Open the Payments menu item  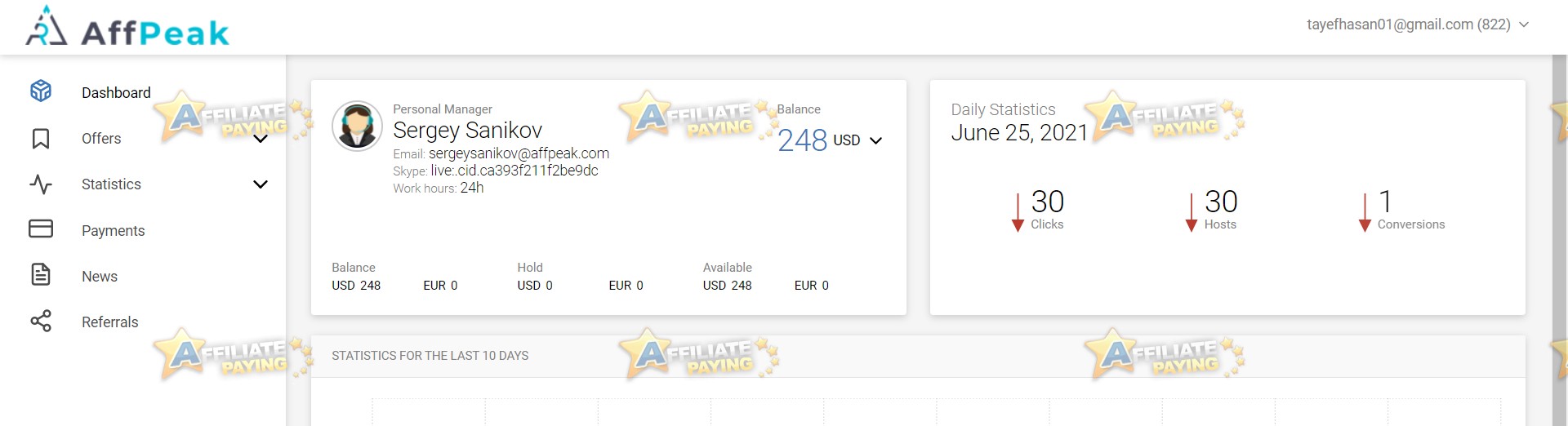114,231
